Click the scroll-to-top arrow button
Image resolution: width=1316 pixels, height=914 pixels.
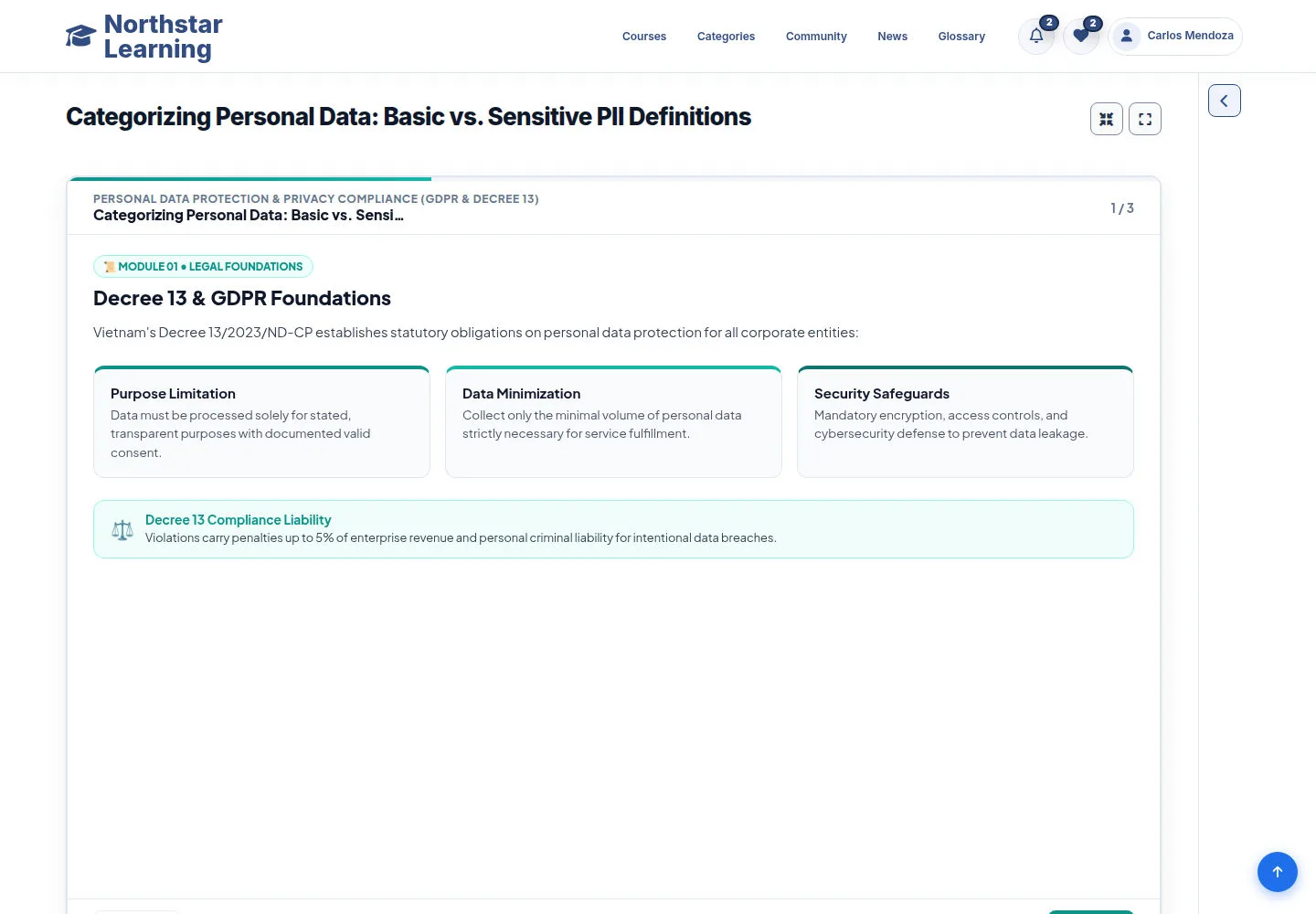1278,872
